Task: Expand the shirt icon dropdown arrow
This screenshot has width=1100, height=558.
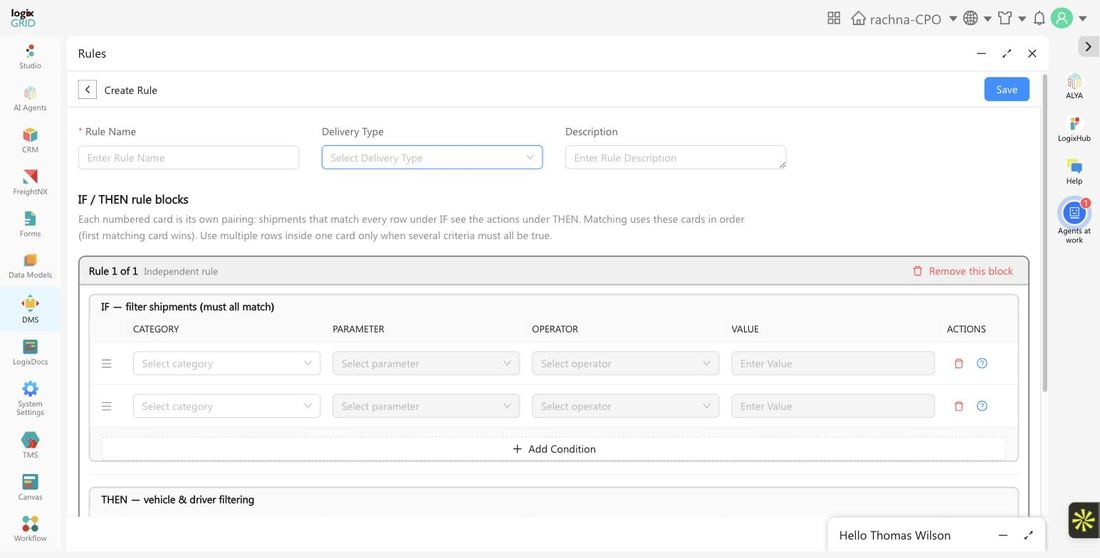Action: click(x=1022, y=18)
